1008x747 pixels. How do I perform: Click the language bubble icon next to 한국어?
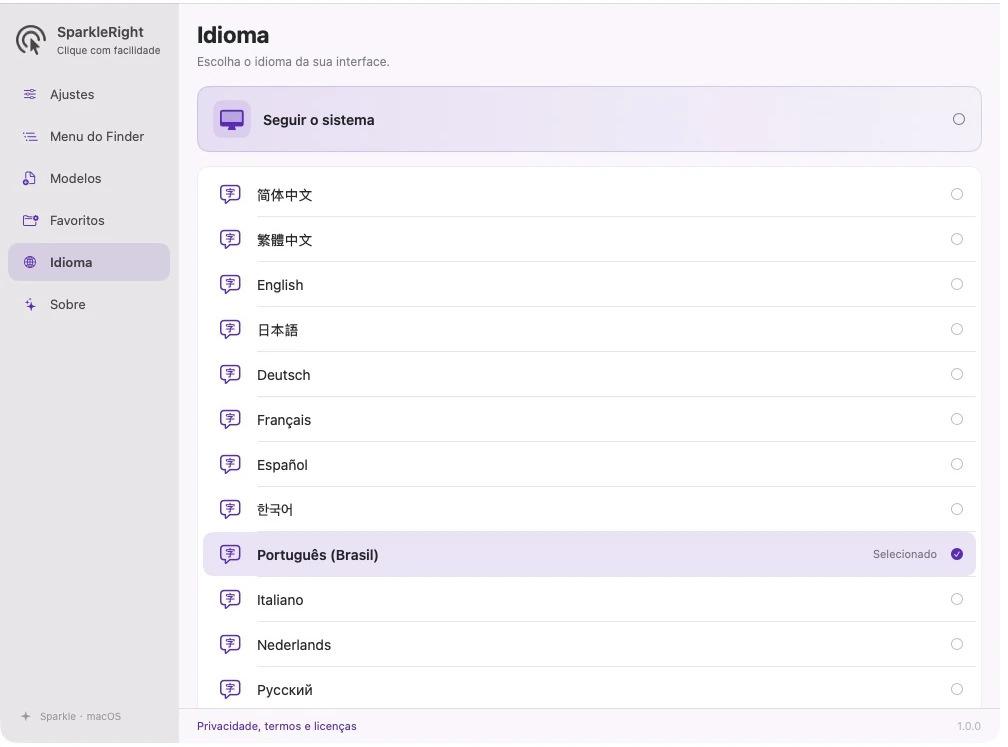(230, 509)
